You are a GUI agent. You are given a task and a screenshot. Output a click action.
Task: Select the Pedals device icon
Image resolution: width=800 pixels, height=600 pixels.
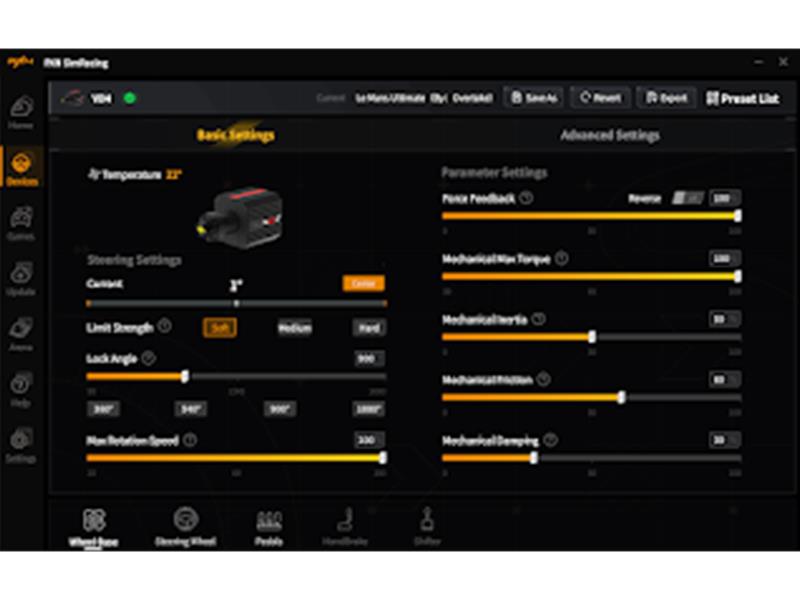coord(269,524)
